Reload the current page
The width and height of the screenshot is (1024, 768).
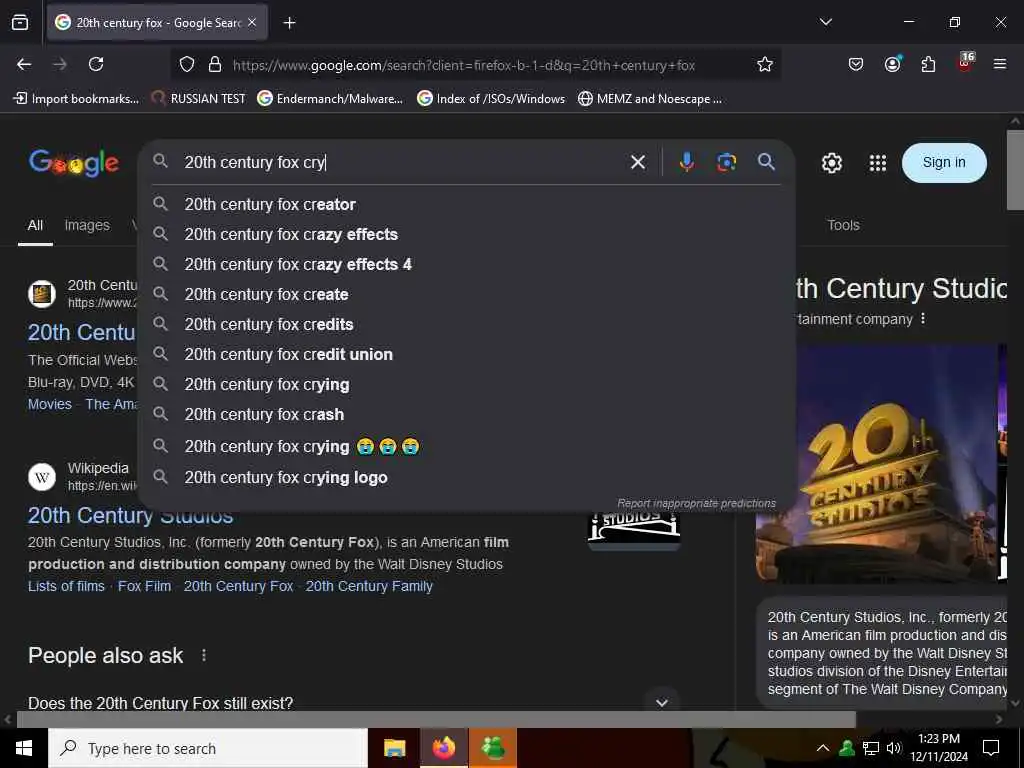[x=96, y=64]
